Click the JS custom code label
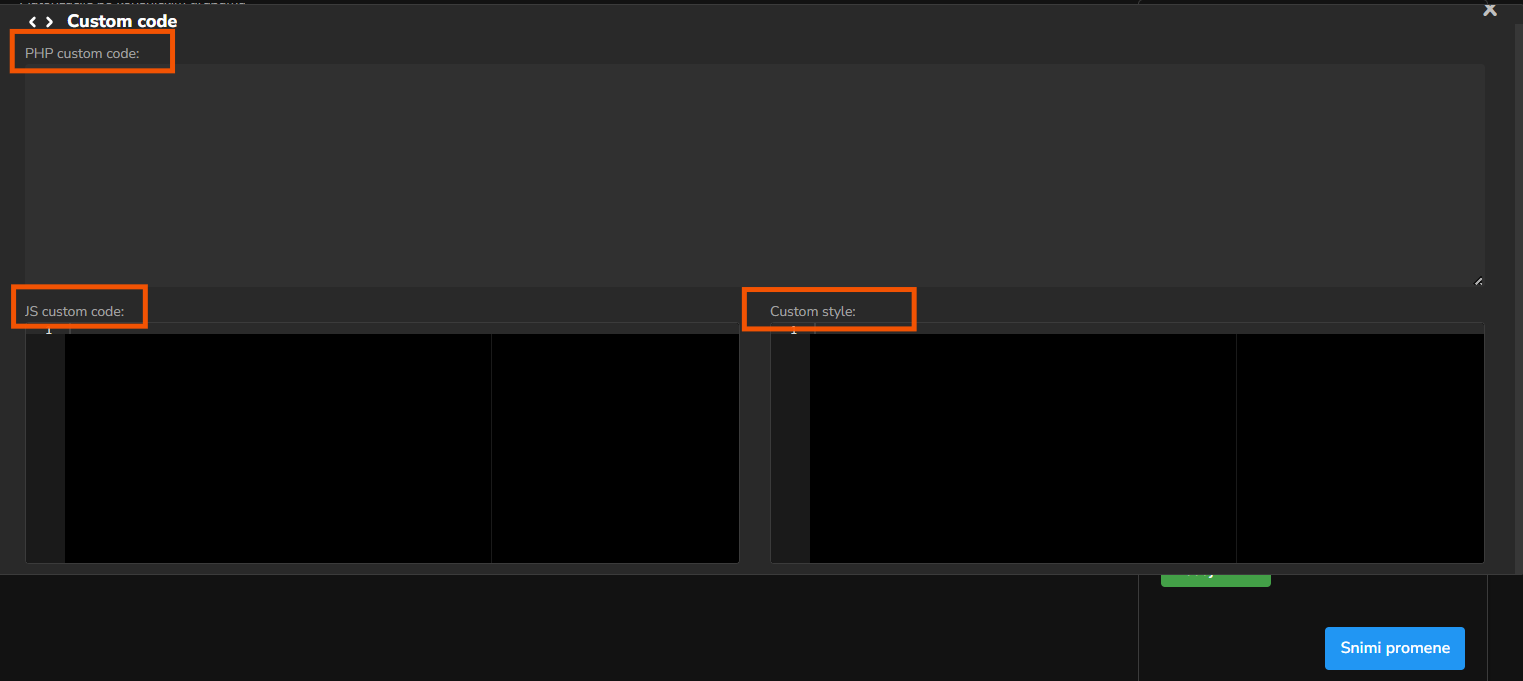This screenshot has width=1523, height=681. (x=75, y=311)
